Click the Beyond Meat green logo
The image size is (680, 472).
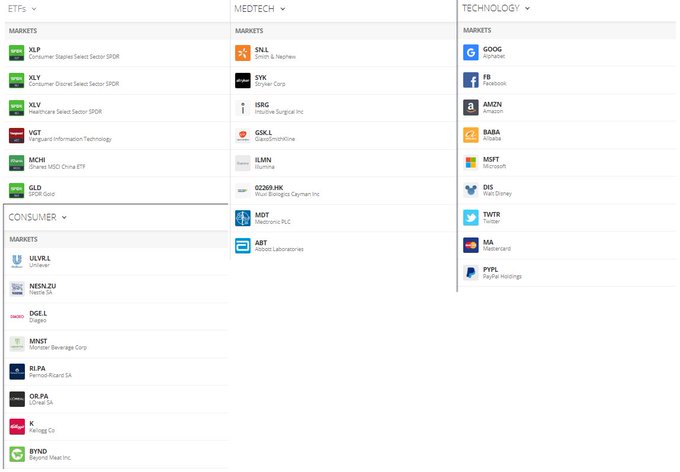(17, 454)
